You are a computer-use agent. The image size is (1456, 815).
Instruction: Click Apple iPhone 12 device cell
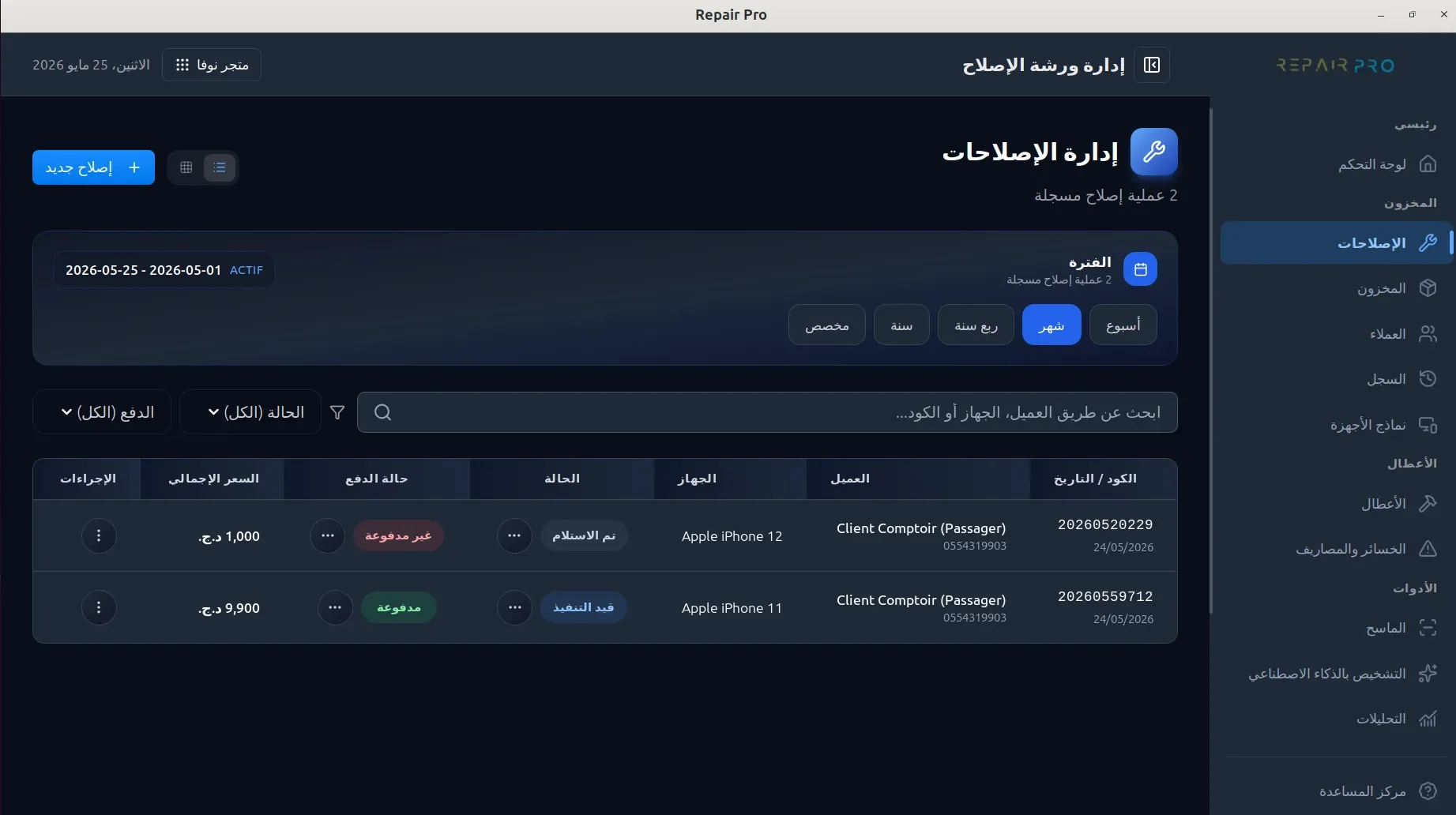click(x=732, y=536)
